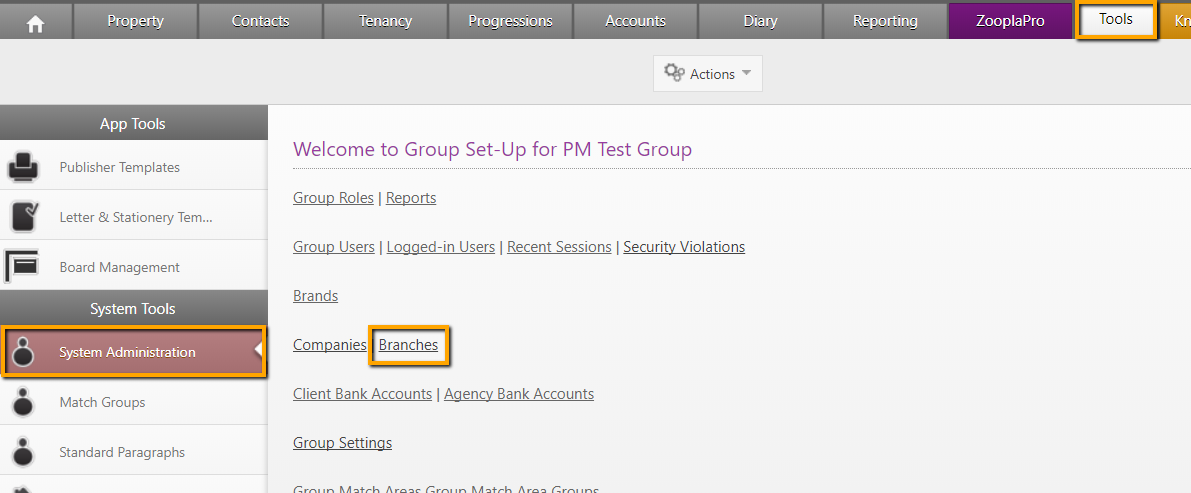This screenshot has width=1191, height=493.
Task: Open the Client Bank Accounts link
Action: (362, 394)
